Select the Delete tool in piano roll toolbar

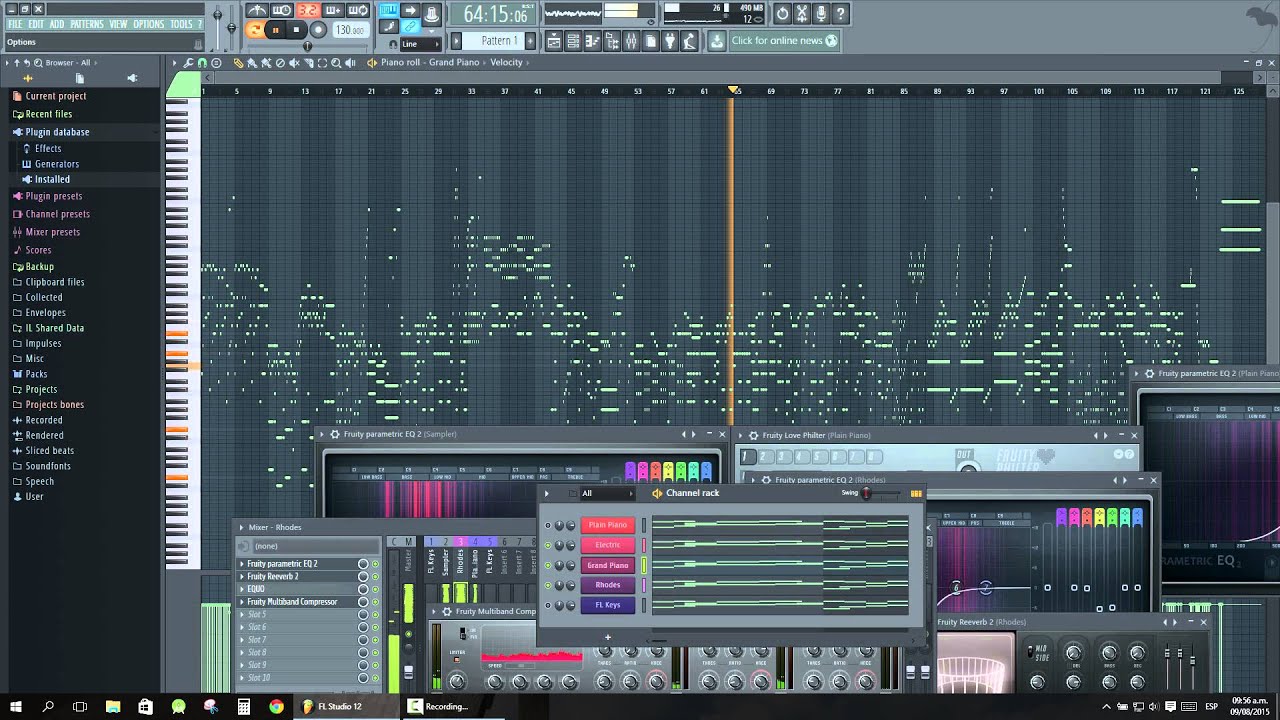[x=280, y=63]
